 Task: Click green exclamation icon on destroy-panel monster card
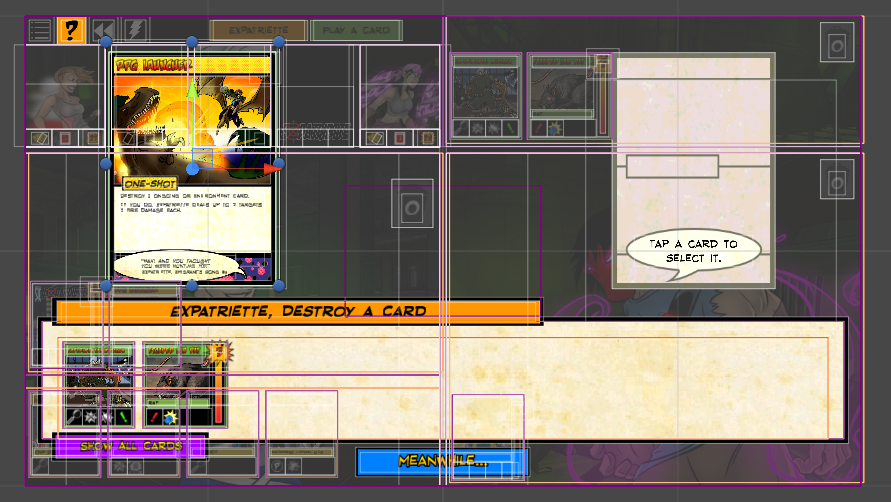coord(123,417)
